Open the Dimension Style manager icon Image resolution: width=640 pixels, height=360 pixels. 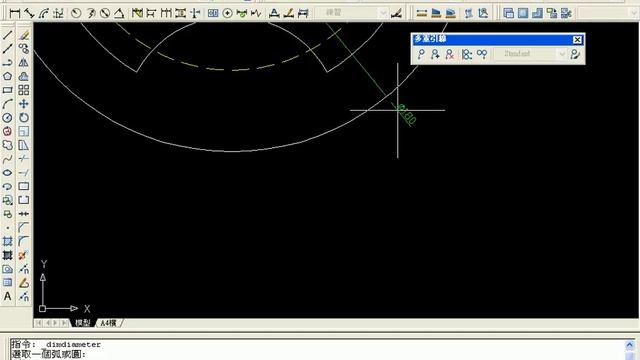(396, 13)
